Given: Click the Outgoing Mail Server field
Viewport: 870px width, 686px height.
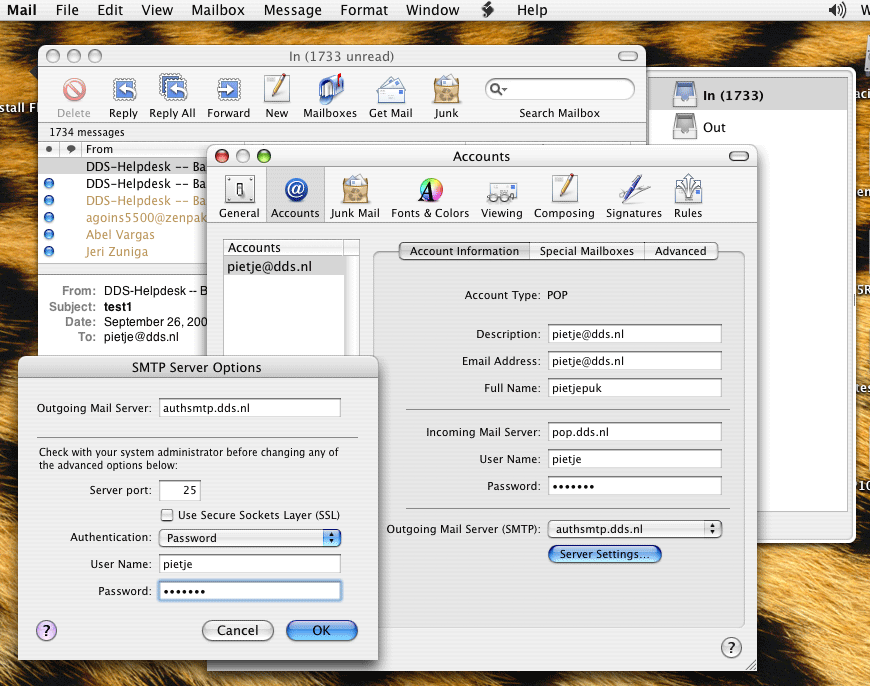Looking at the screenshot, I should click(250, 408).
